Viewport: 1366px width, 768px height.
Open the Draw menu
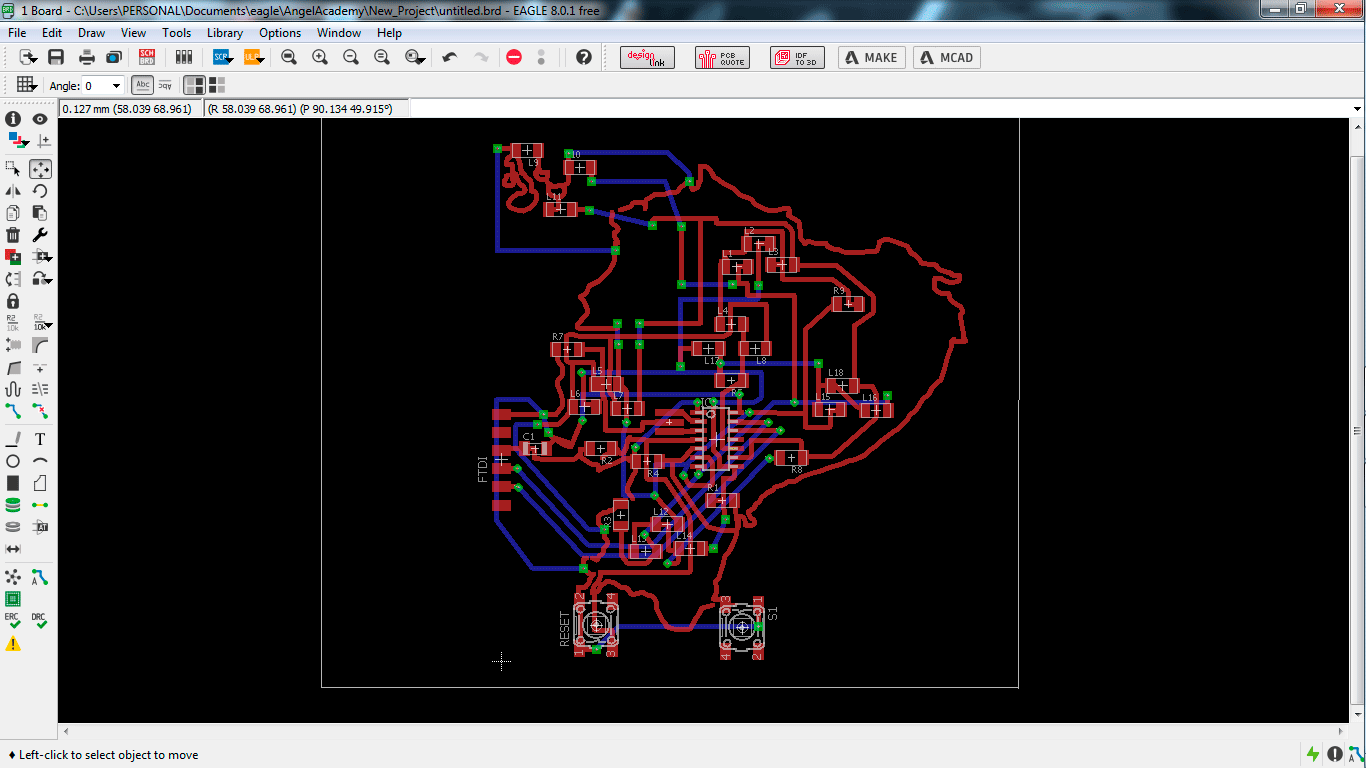(x=92, y=33)
